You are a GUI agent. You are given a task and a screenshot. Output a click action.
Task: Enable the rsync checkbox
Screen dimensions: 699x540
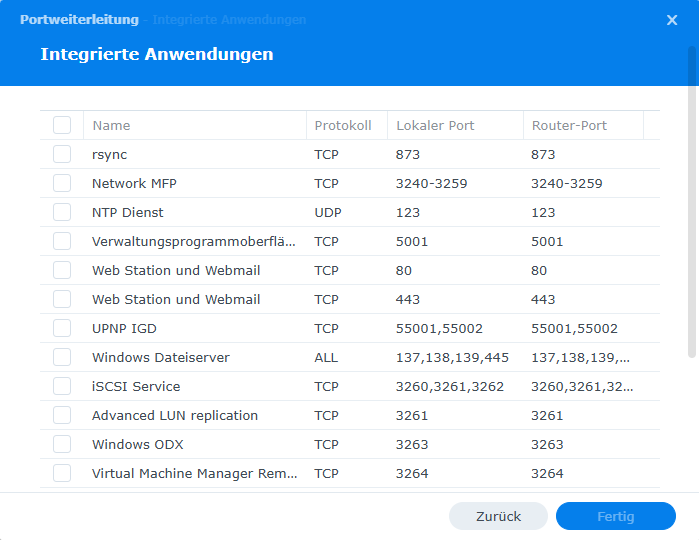[62, 154]
